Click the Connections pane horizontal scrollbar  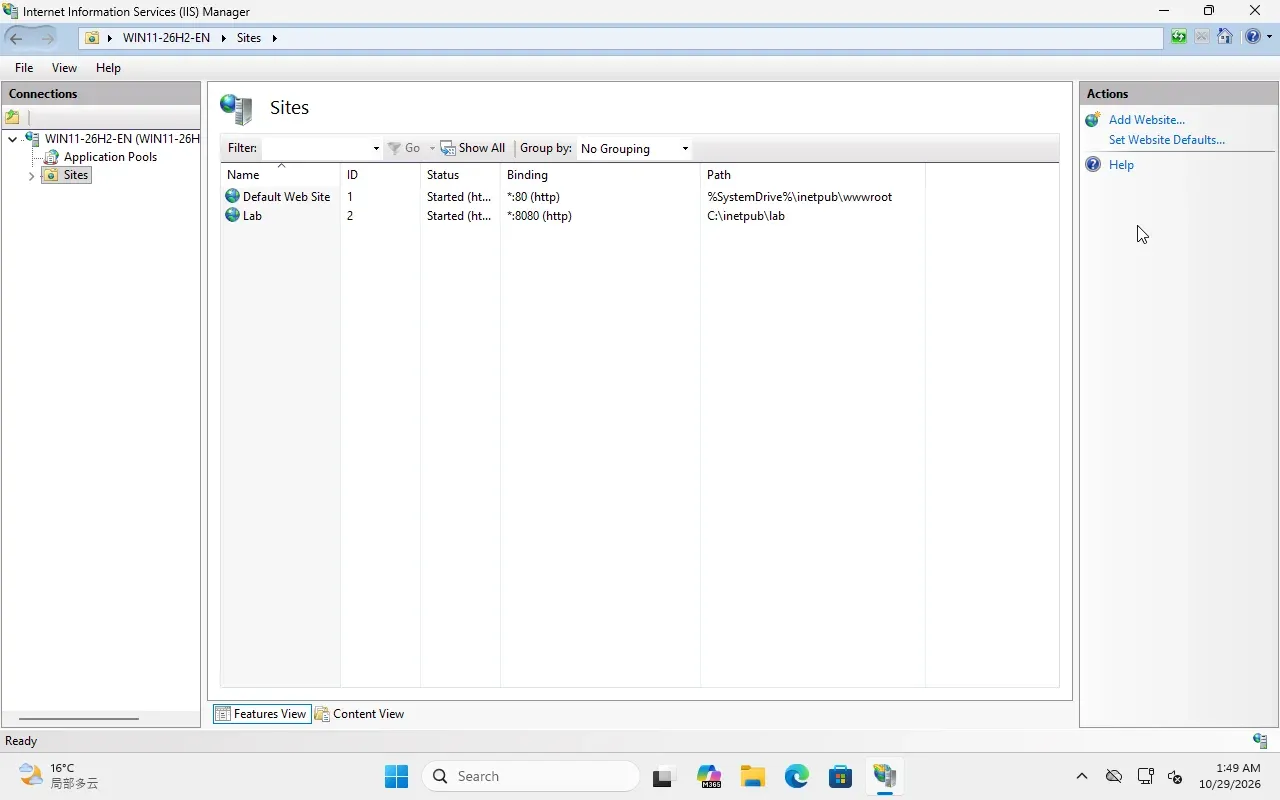(x=79, y=718)
